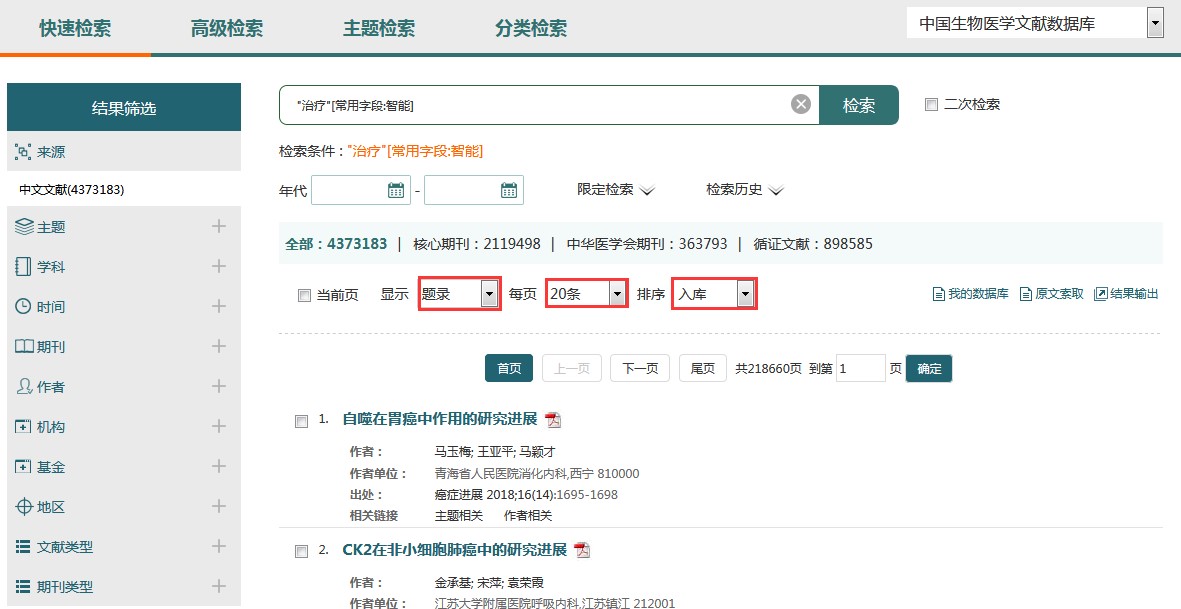
Task: Switch to the 主题检索 tab
Action: coord(379,28)
